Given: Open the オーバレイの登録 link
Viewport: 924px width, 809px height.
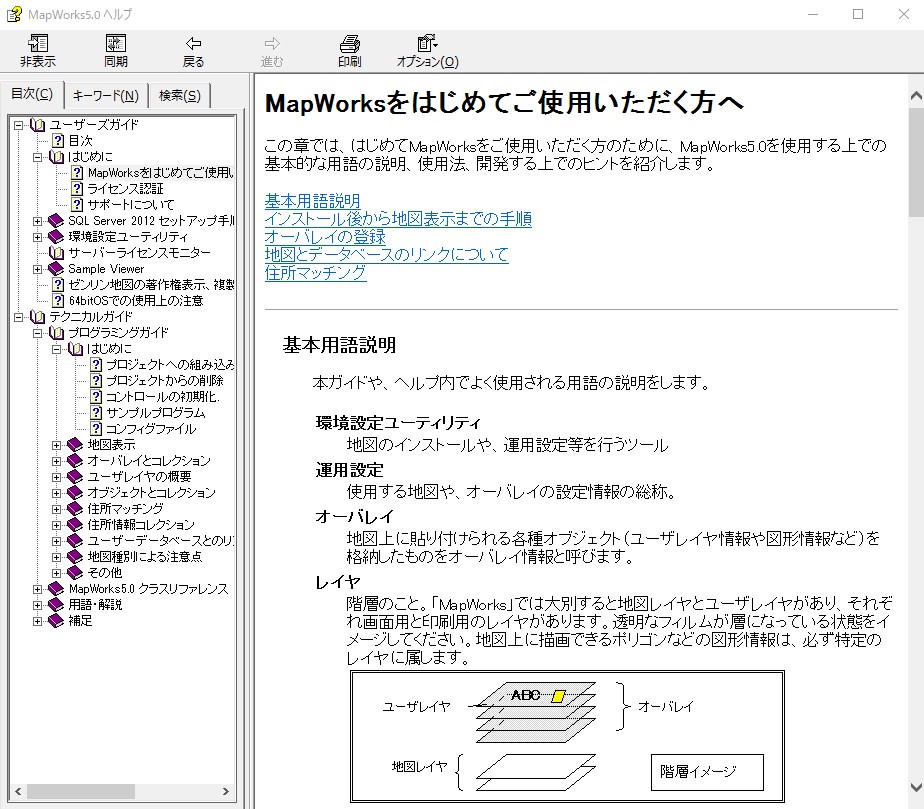Looking at the screenshot, I should 325,236.
